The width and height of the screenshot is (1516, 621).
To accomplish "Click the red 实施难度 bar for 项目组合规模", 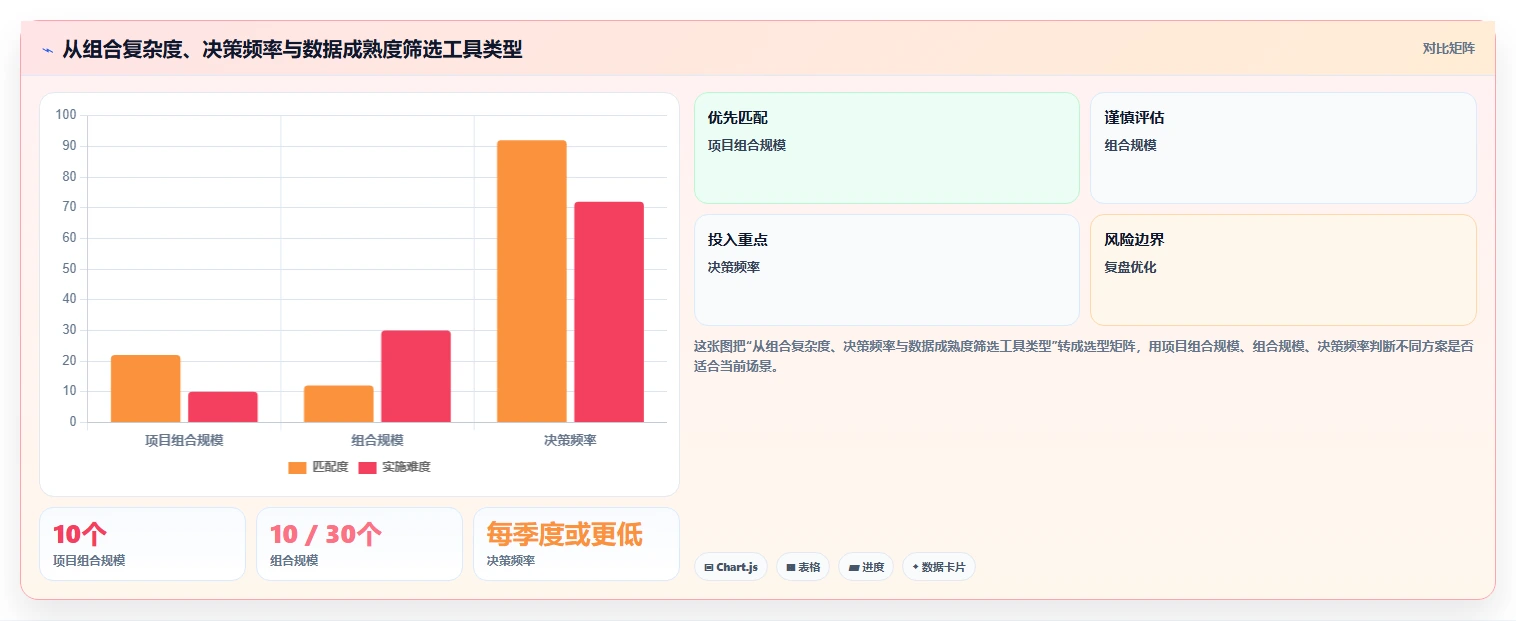I will click(x=223, y=407).
